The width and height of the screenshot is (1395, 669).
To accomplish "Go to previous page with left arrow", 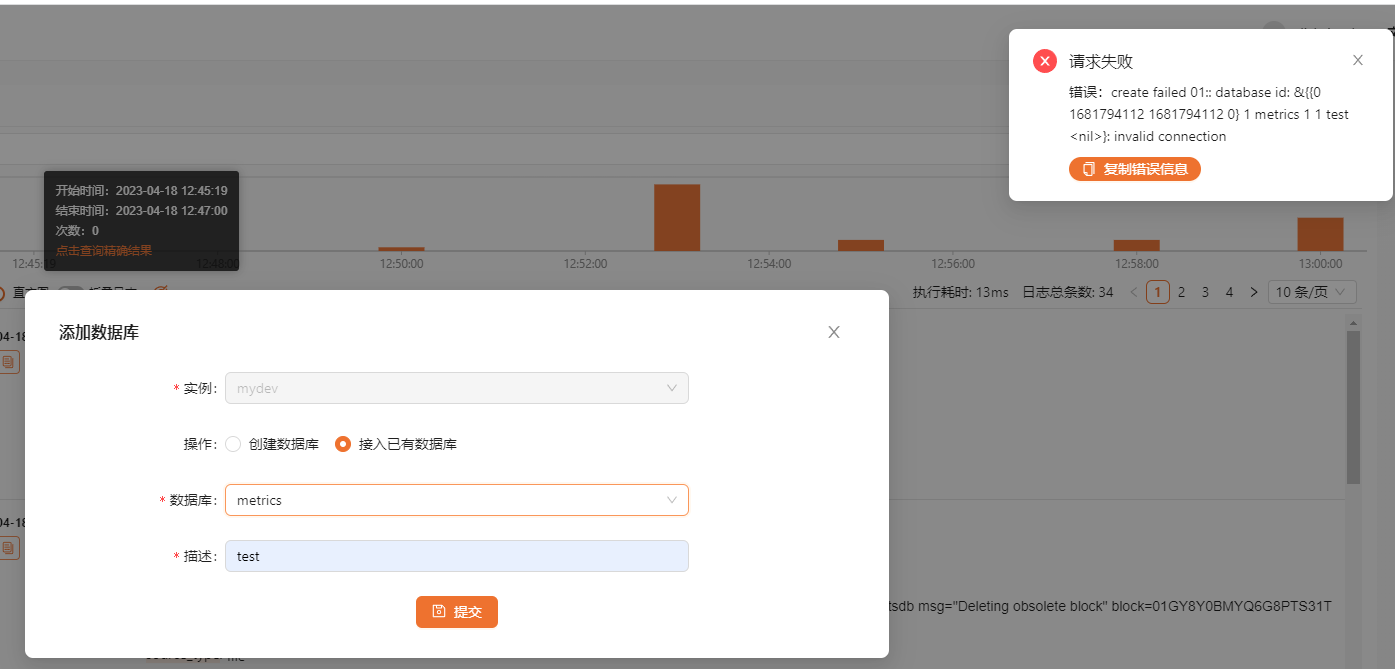I will pyautogui.click(x=1133, y=292).
